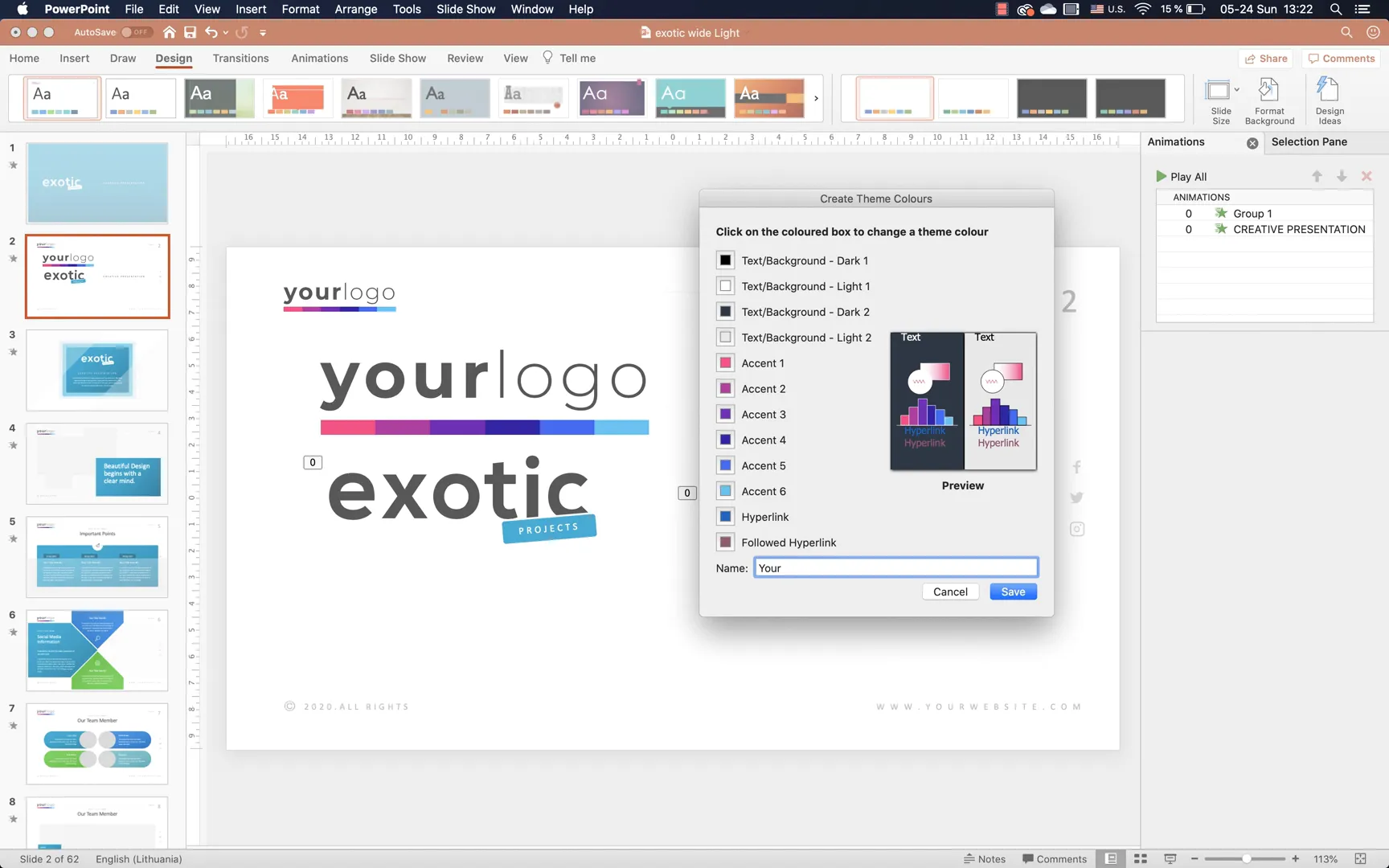Save the new theme colours

(x=1013, y=592)
